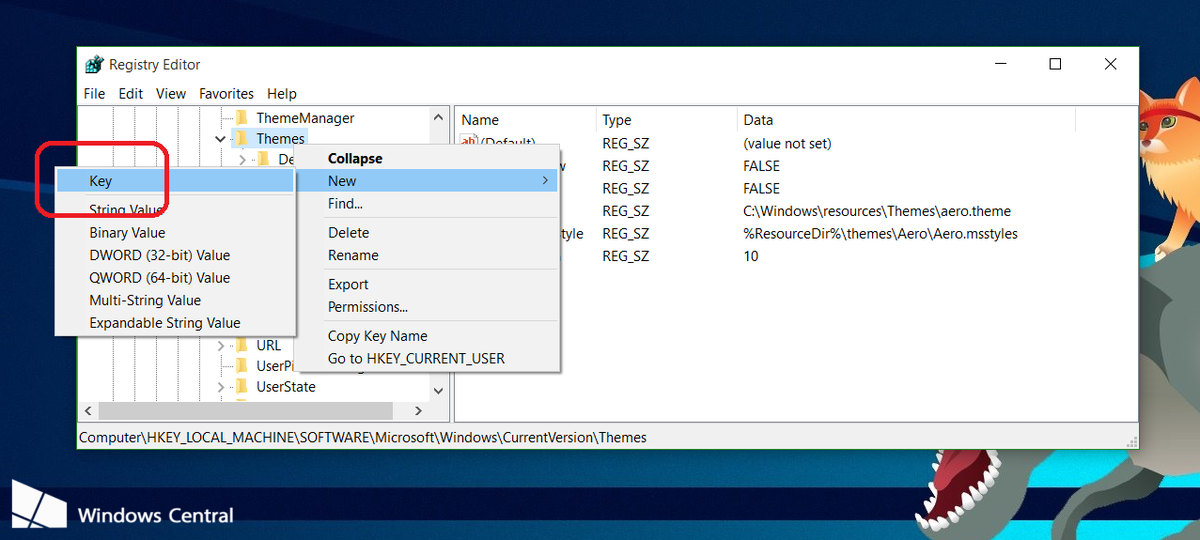This screenshot has width=1200, height=540.
Task: Choose QWORD (64-bit) Value
Action: 175,278
